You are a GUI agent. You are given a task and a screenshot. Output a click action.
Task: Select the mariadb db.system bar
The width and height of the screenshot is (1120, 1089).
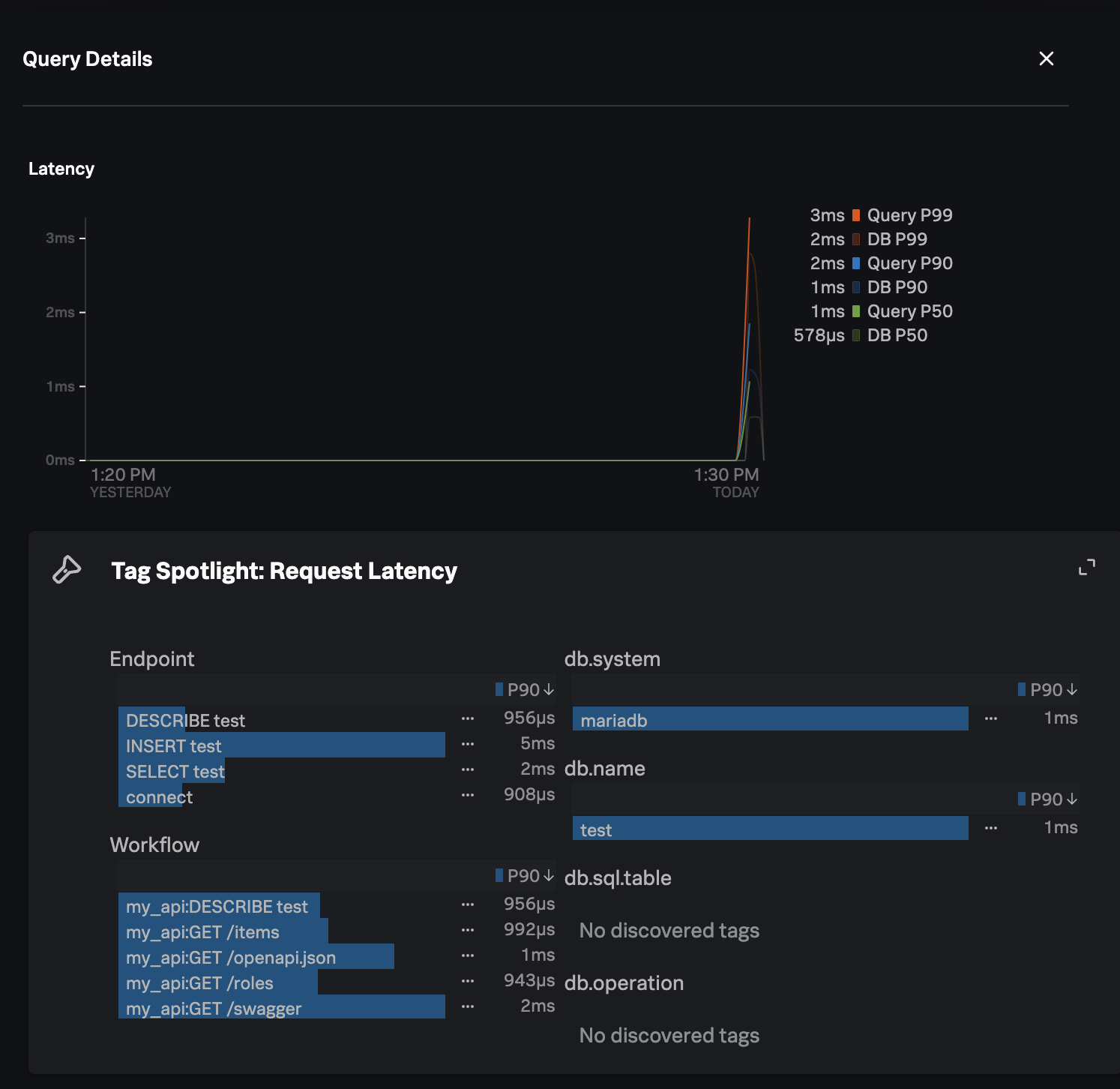coord(768,718)
